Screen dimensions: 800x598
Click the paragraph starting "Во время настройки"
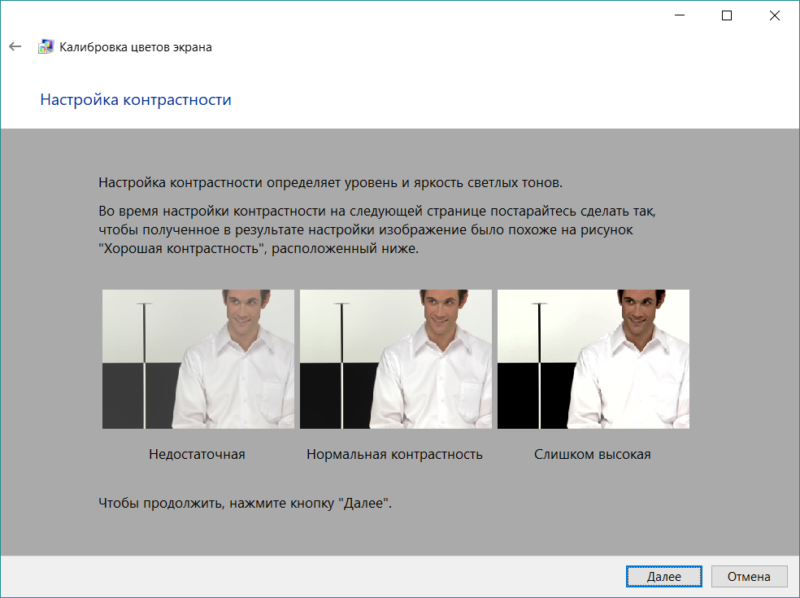377,230
